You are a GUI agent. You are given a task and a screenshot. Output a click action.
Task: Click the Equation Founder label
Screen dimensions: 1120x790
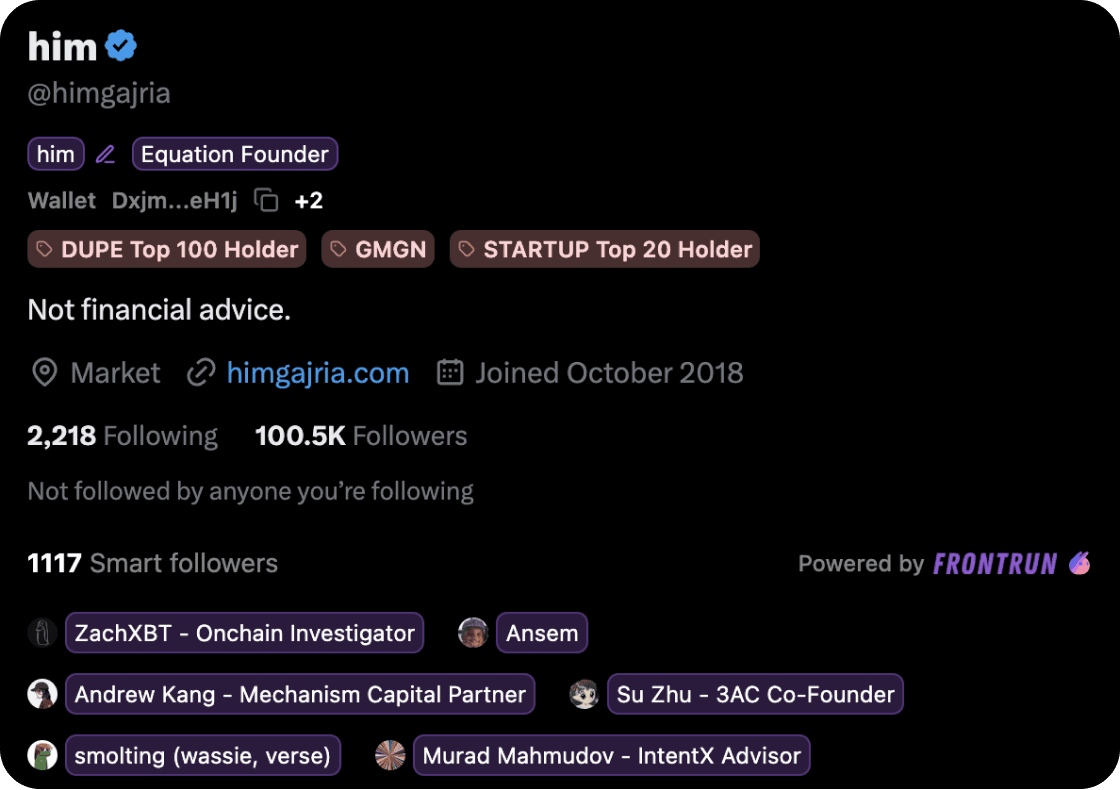235,154
